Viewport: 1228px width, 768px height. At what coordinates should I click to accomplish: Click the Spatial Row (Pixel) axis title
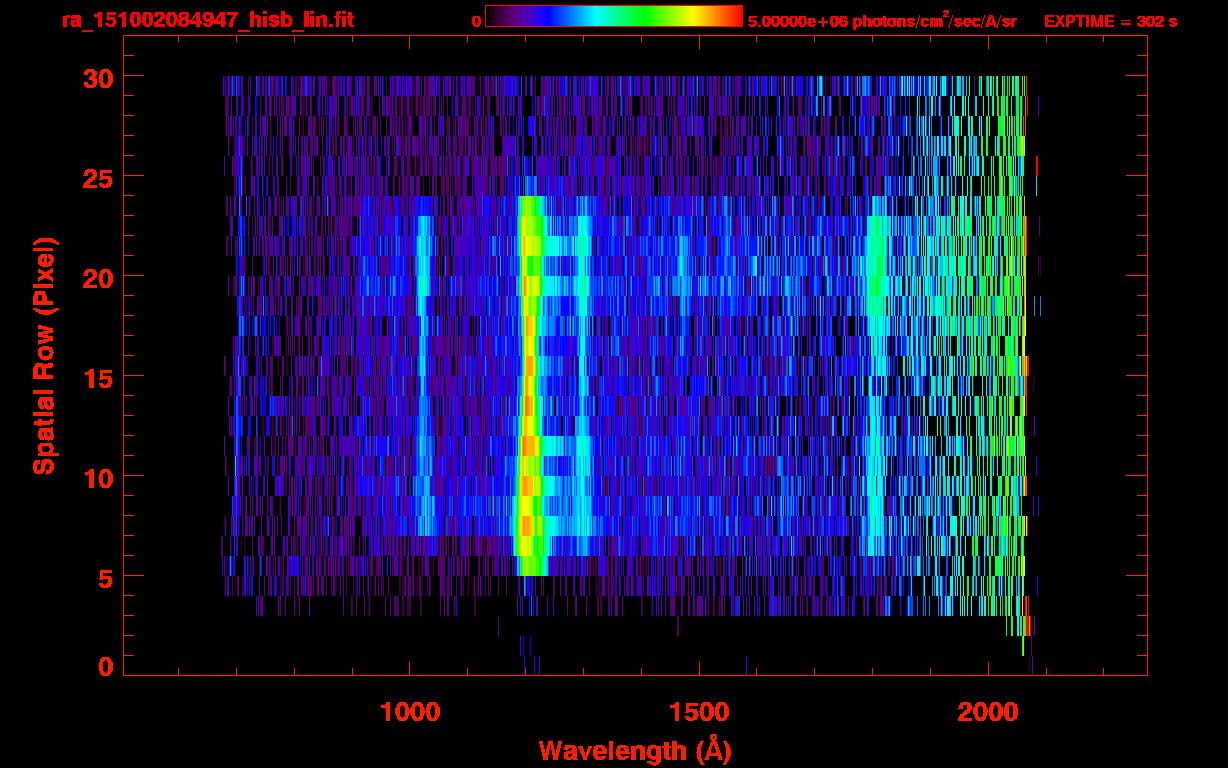click(x=44, y=356)
